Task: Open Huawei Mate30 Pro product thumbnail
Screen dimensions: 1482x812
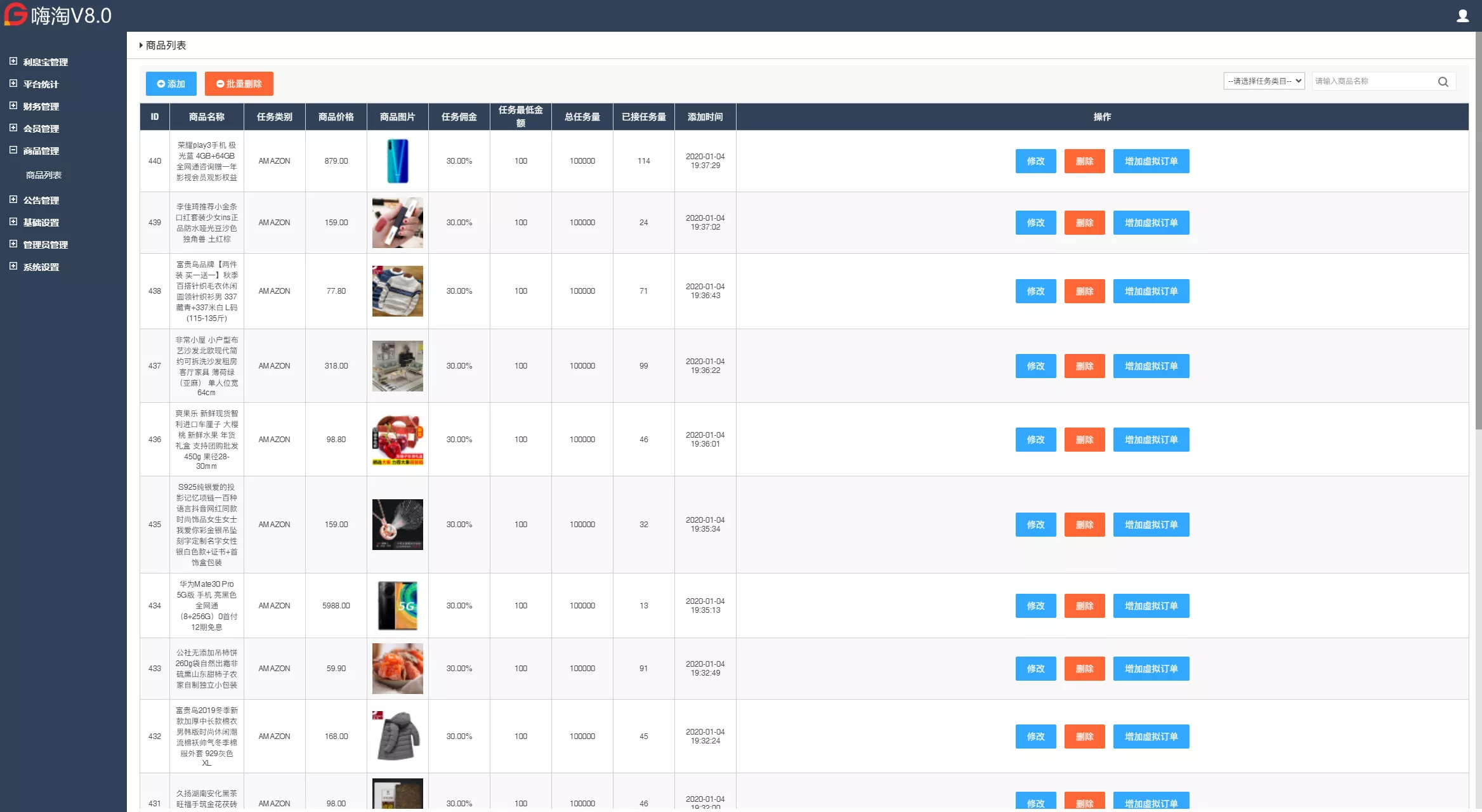Action: point(397,606)
